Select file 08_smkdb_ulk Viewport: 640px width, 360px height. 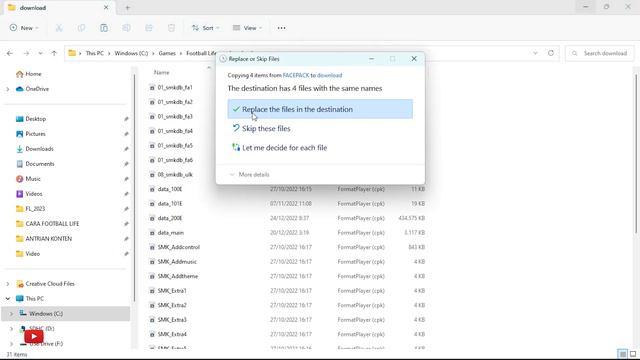175,175
